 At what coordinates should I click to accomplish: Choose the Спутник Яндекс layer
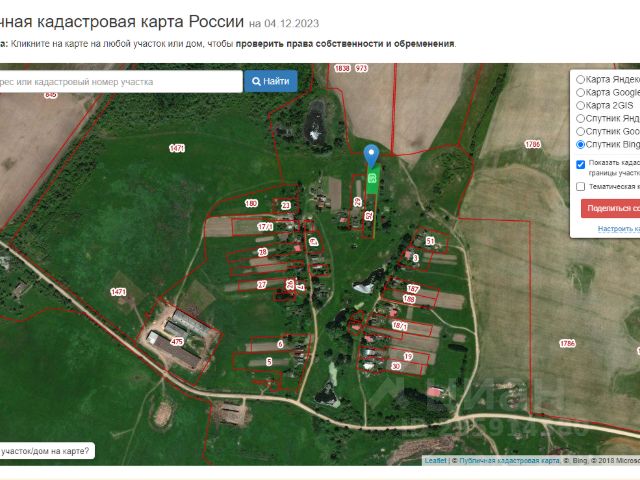tap(581, 118)
